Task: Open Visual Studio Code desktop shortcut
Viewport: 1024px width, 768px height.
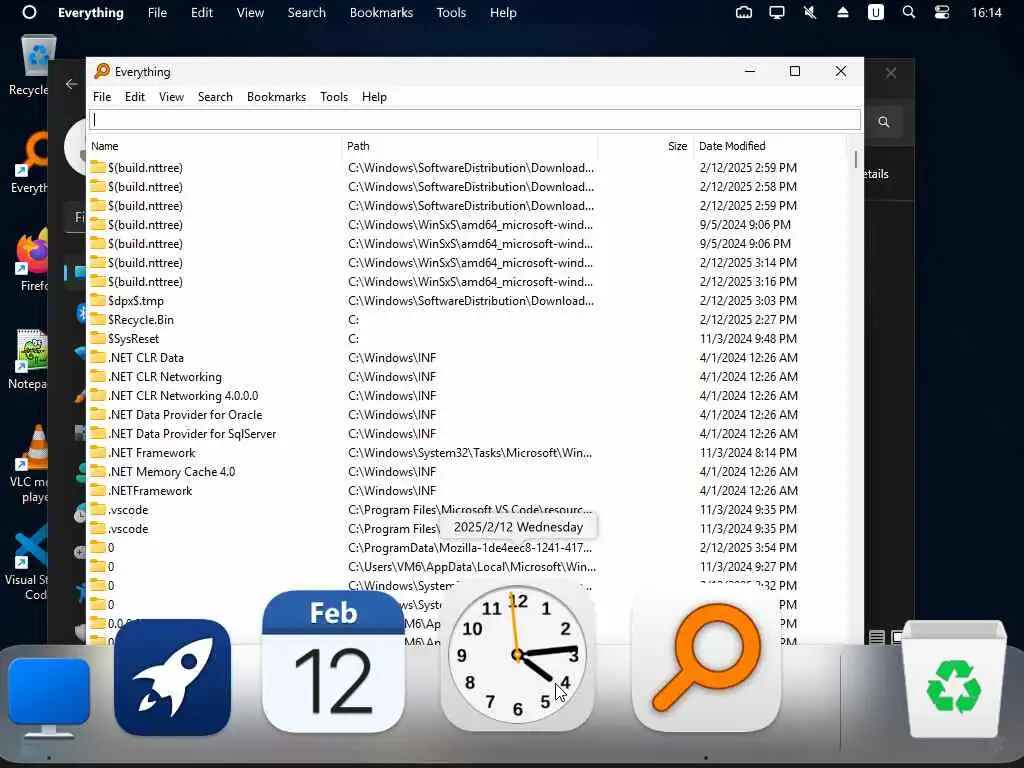Action: pyautogui.click(x=27, y=563)
